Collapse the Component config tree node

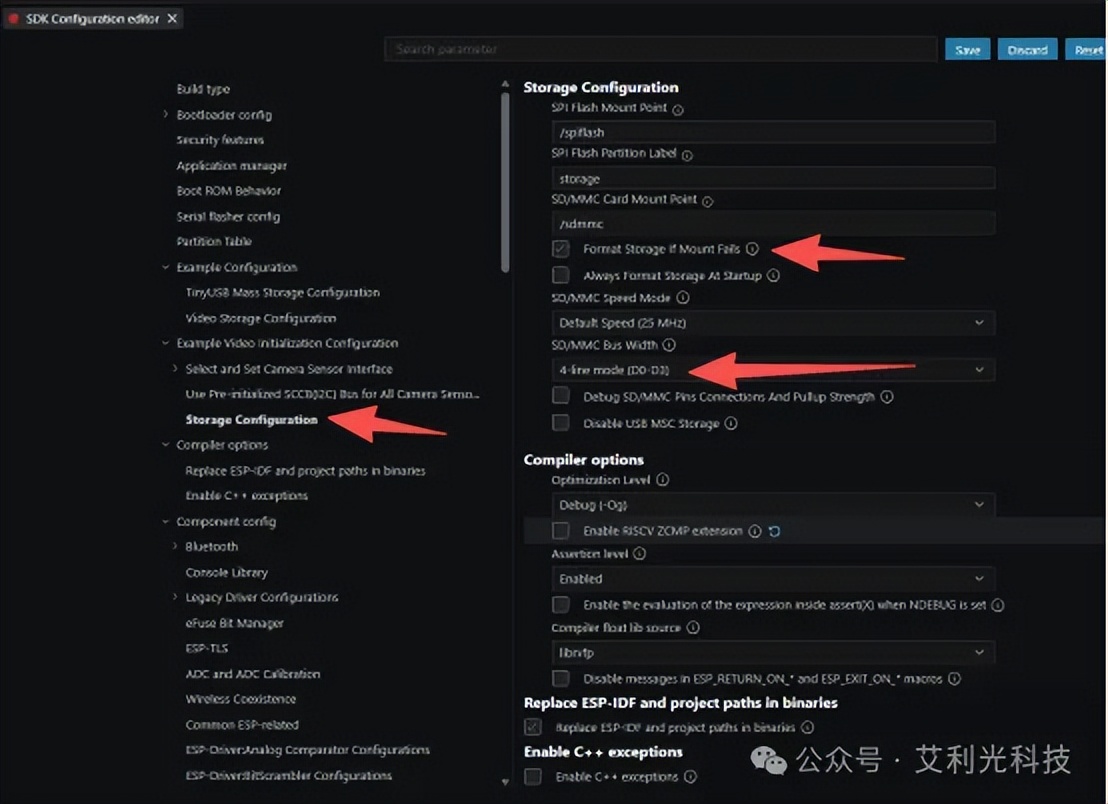(x=165, y=521)
